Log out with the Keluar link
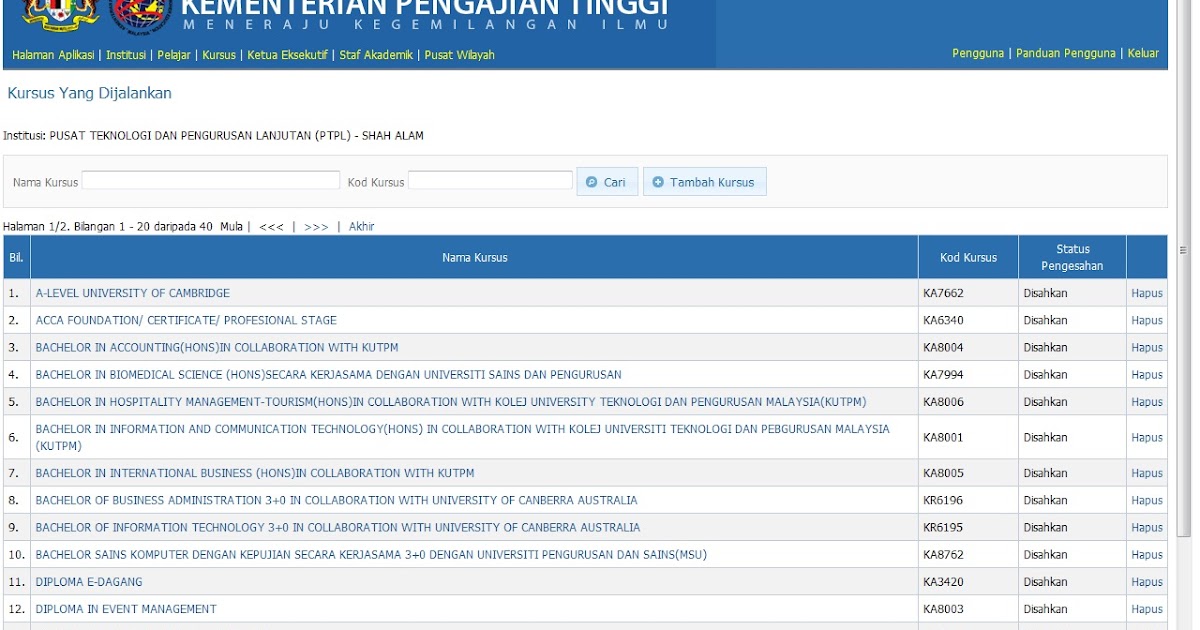 (x=1143, y=54)
